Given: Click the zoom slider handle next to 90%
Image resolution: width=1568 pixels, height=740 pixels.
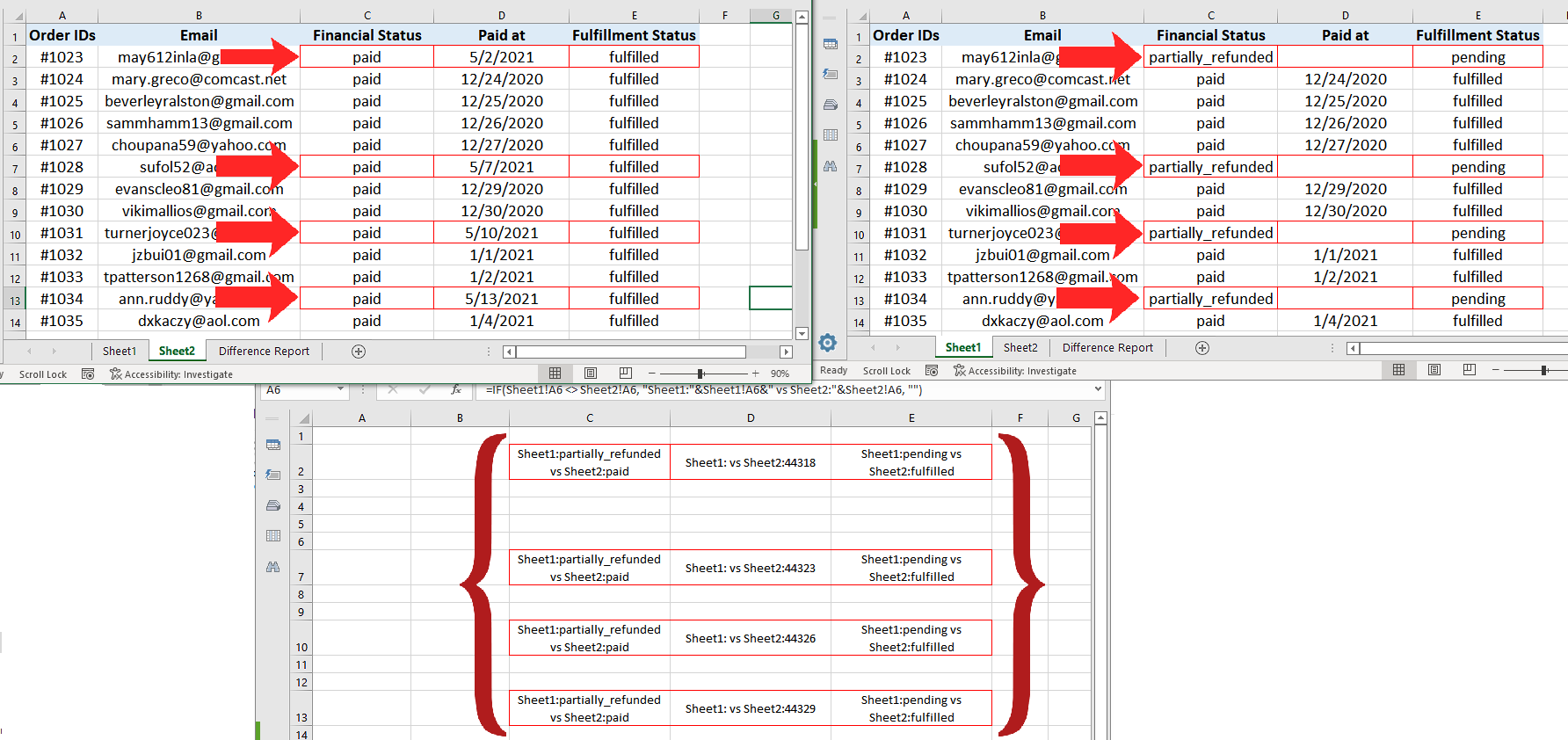Looking at the screenshot, I should point(701,374).
